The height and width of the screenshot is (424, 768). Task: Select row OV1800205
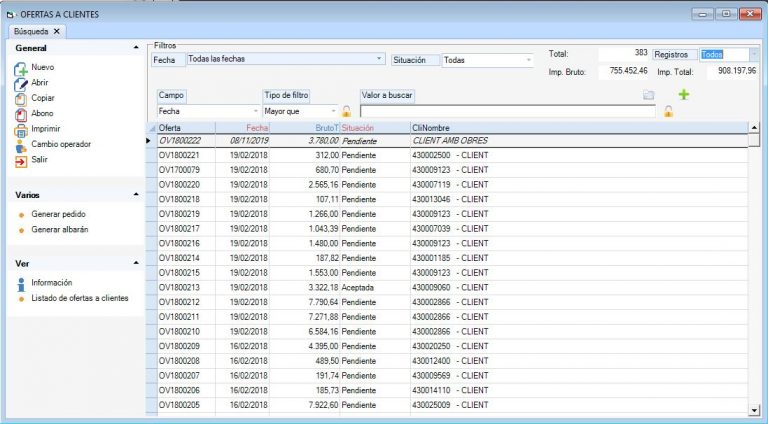[447, 405]
